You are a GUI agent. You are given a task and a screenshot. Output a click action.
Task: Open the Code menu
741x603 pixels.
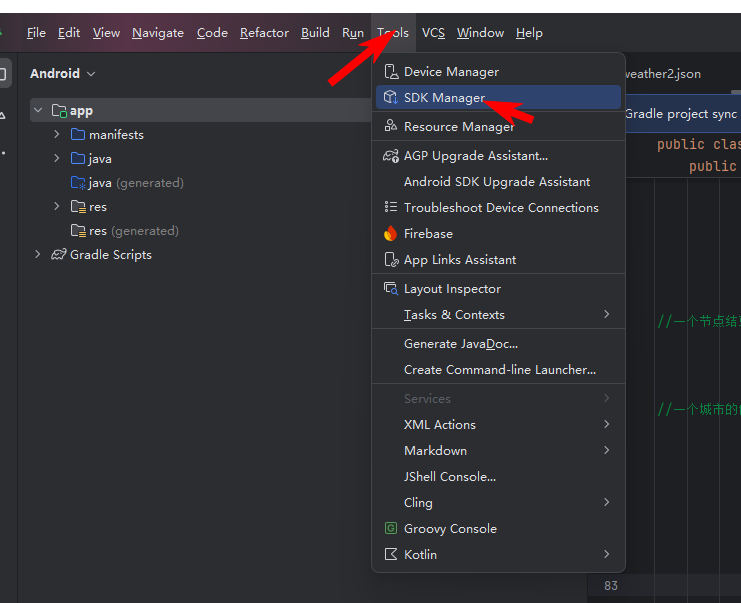[x=212, y=33]
